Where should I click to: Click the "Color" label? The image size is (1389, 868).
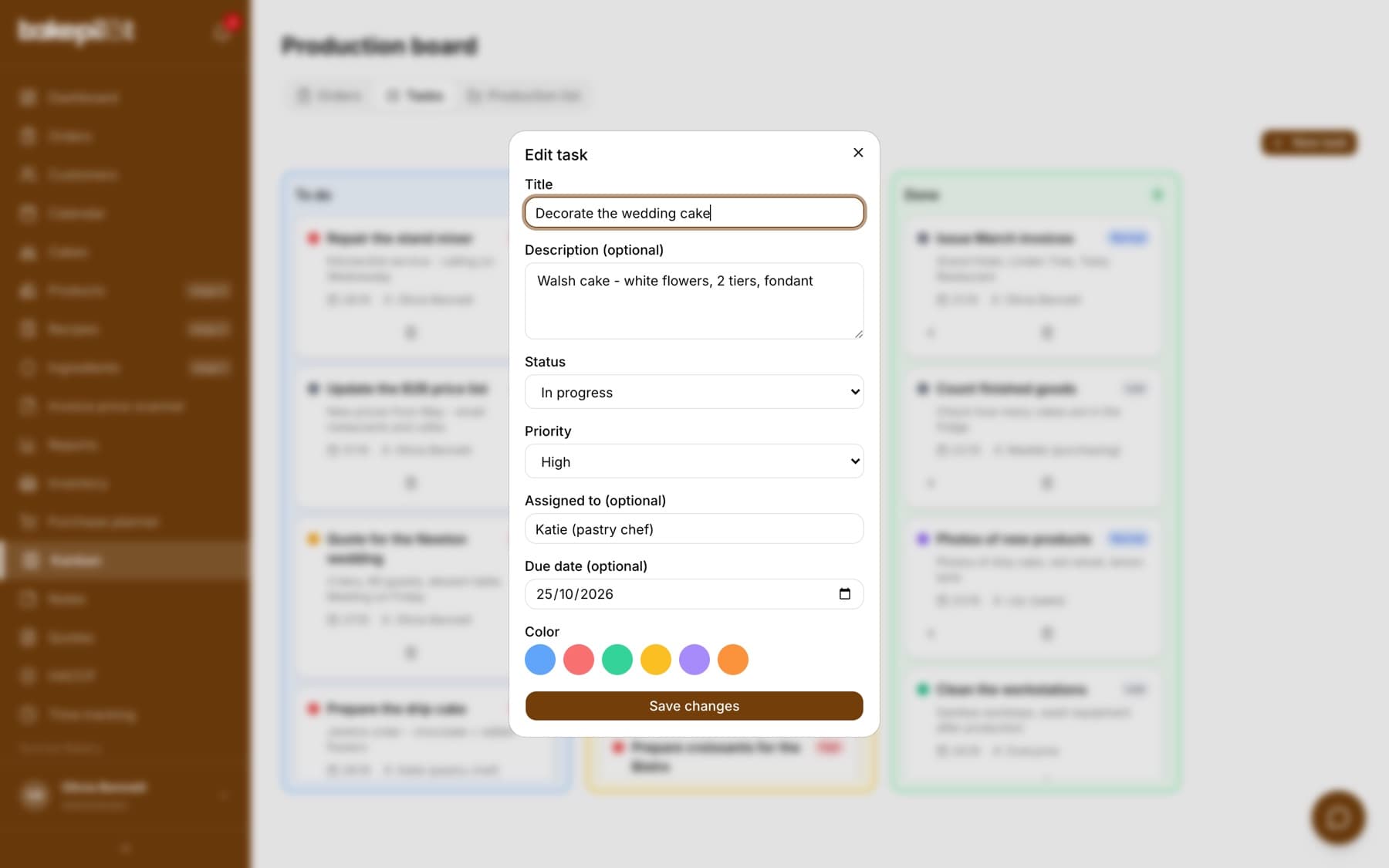click(x=542, y=632)
